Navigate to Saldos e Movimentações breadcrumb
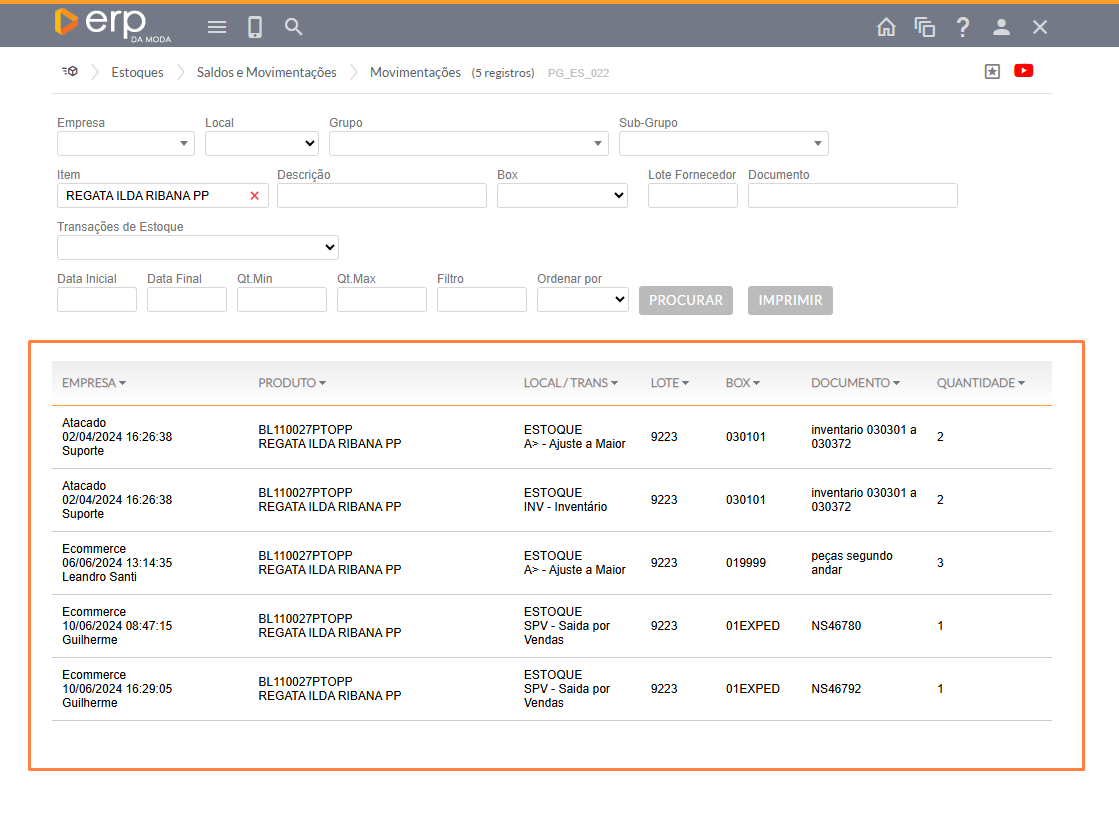This screenshot has width=1119, height=838. point(266,72)
